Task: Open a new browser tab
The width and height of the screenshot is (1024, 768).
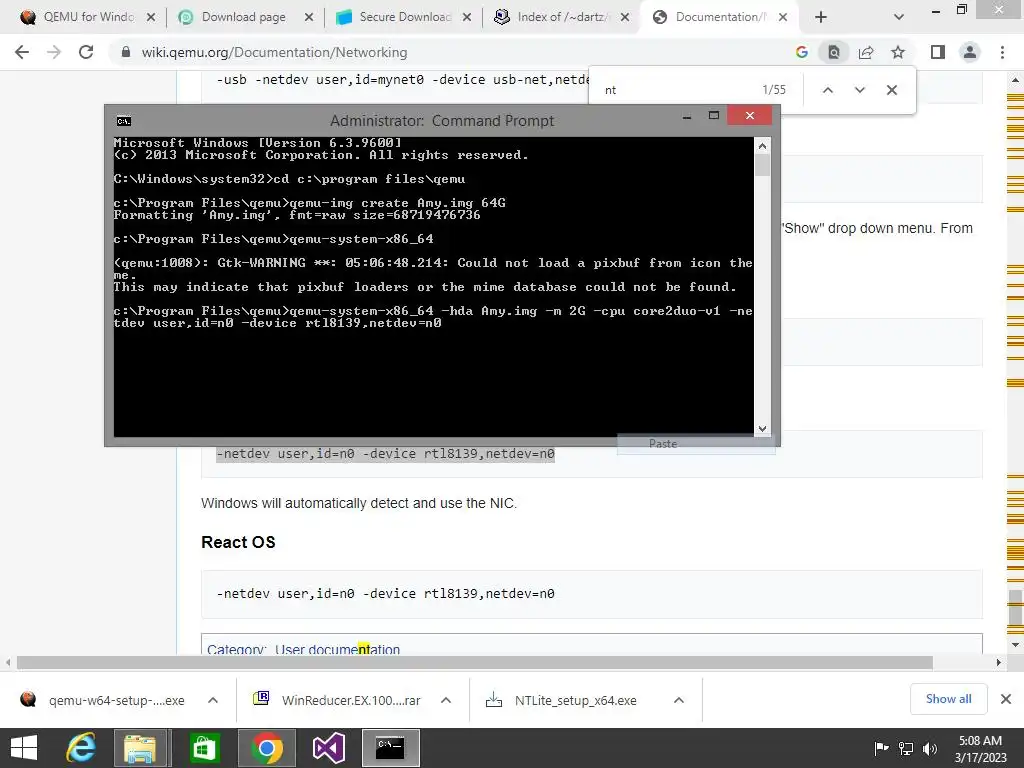Action: point(821,18)
